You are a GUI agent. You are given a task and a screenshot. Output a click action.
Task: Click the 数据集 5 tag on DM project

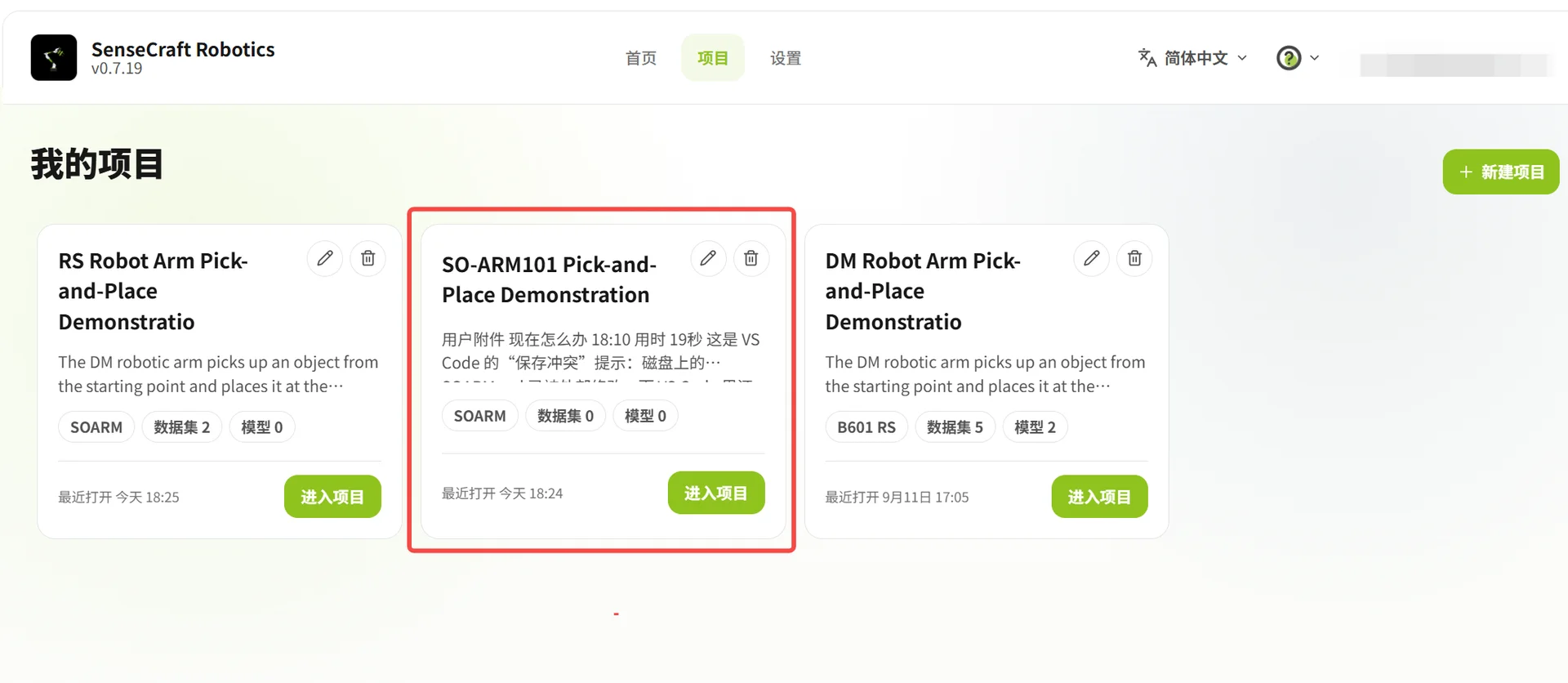(x=955, y=427)
